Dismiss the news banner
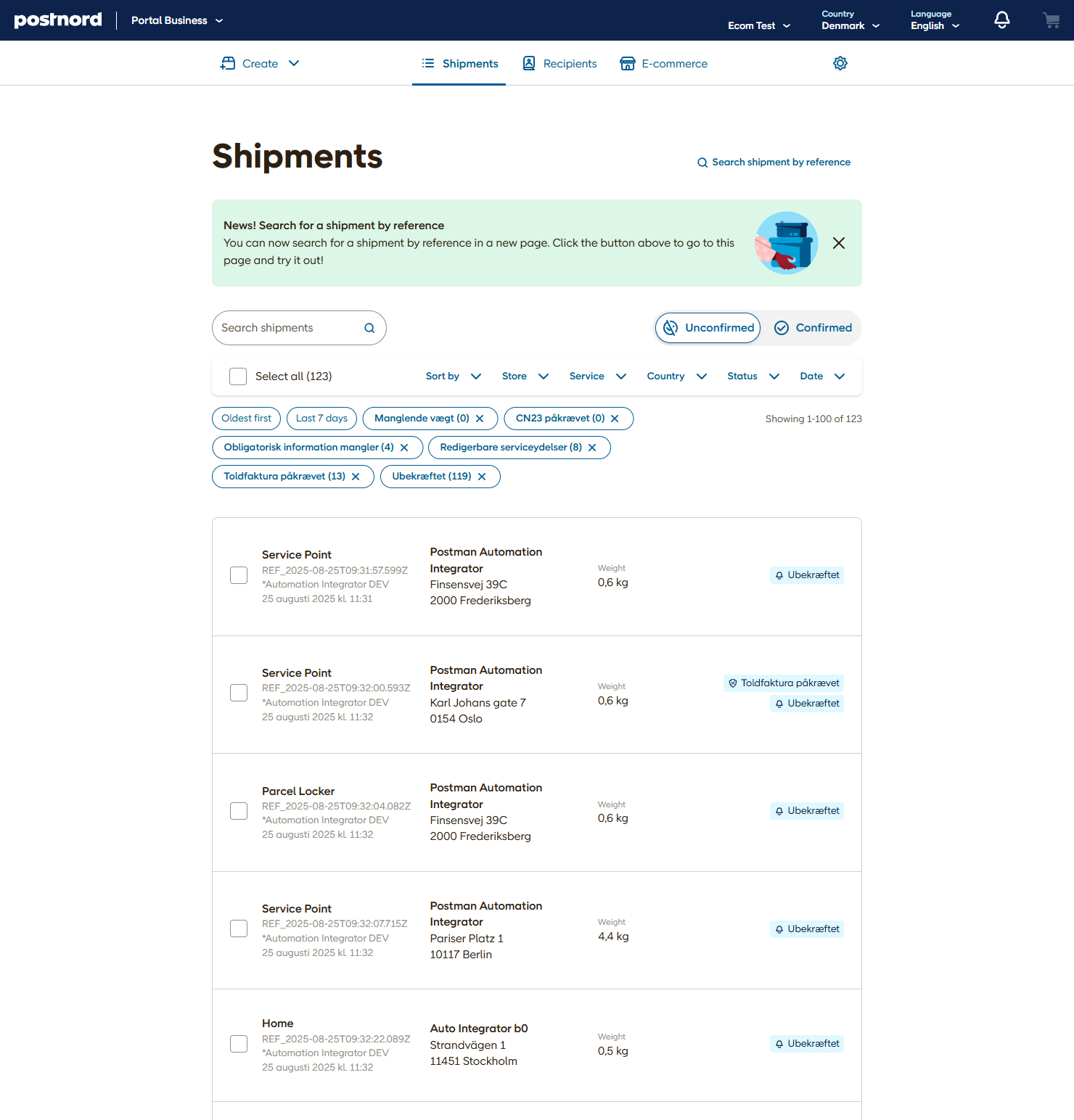Screen dimensions: 1074x1120 pyautogui.click(x=839, y=243)
